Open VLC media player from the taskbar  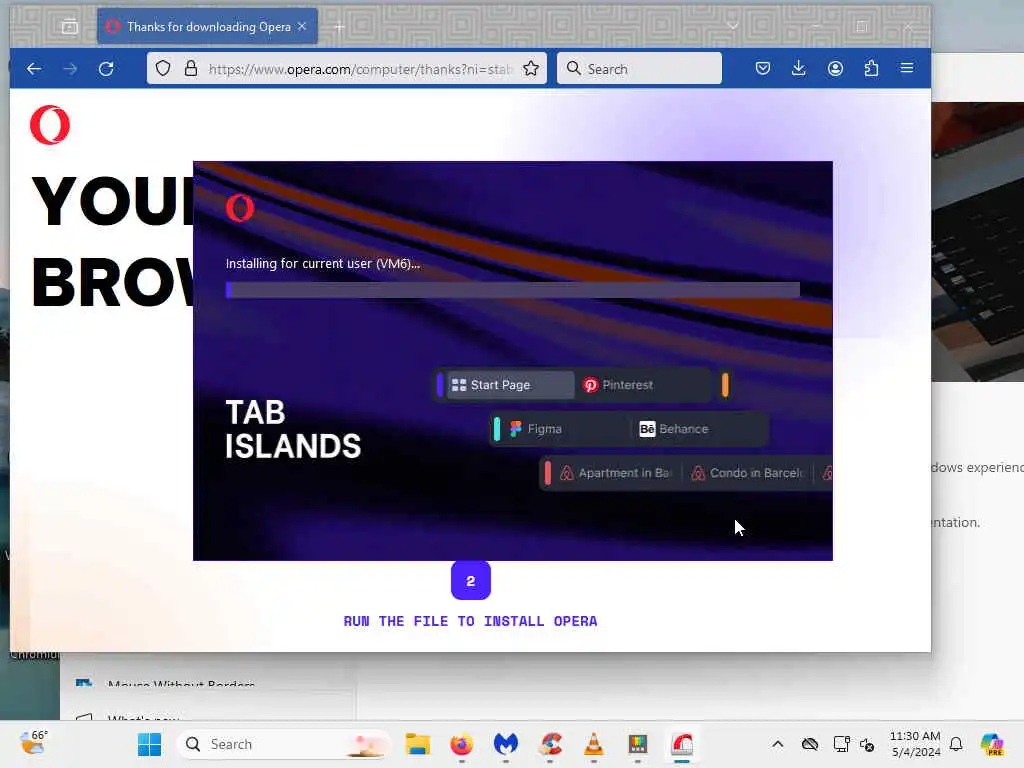coord(594,744)
